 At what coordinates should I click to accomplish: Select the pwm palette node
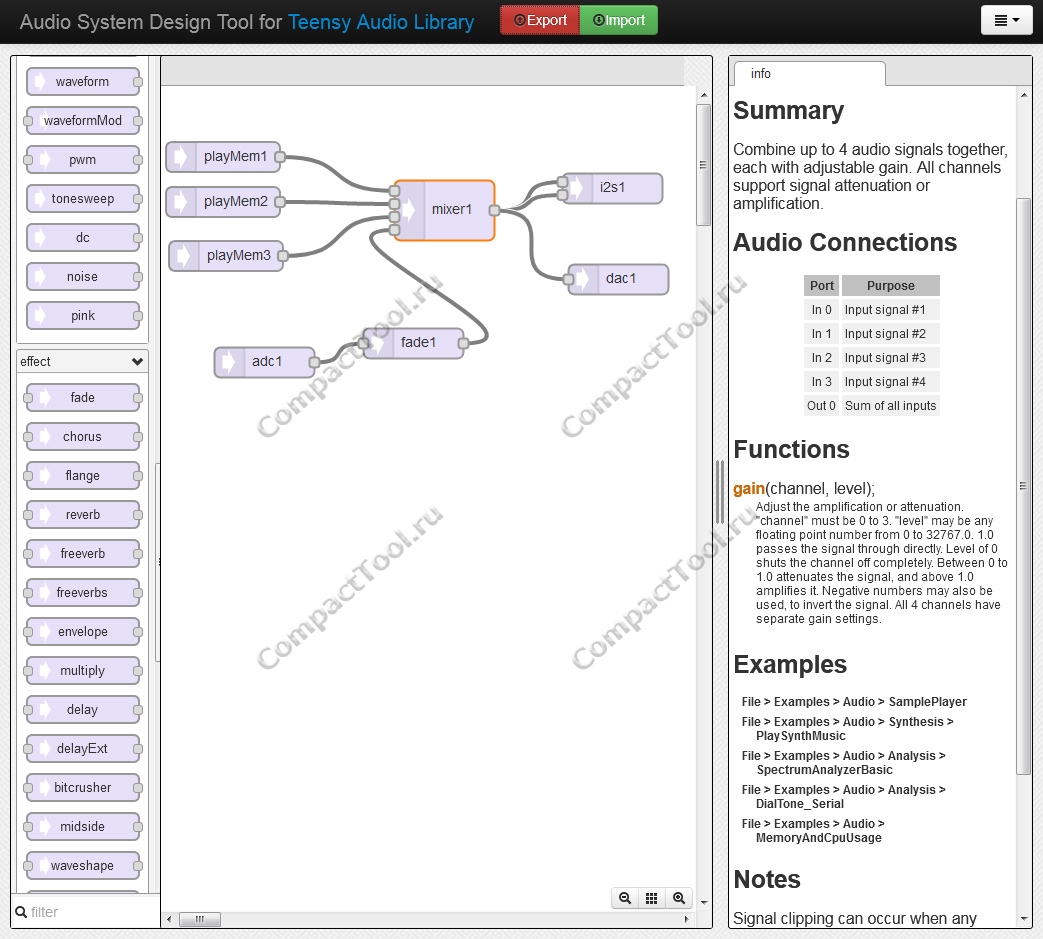coord(83,160)
